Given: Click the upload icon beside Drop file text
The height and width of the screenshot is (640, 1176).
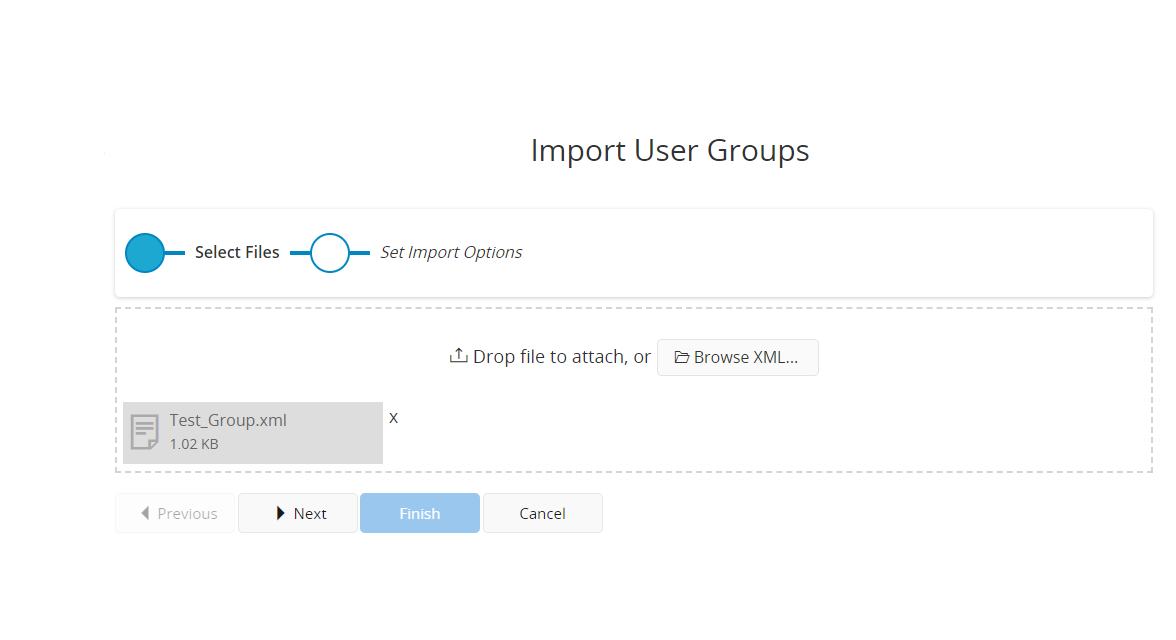Looking at the screenshot, I should tap(458, 356).
